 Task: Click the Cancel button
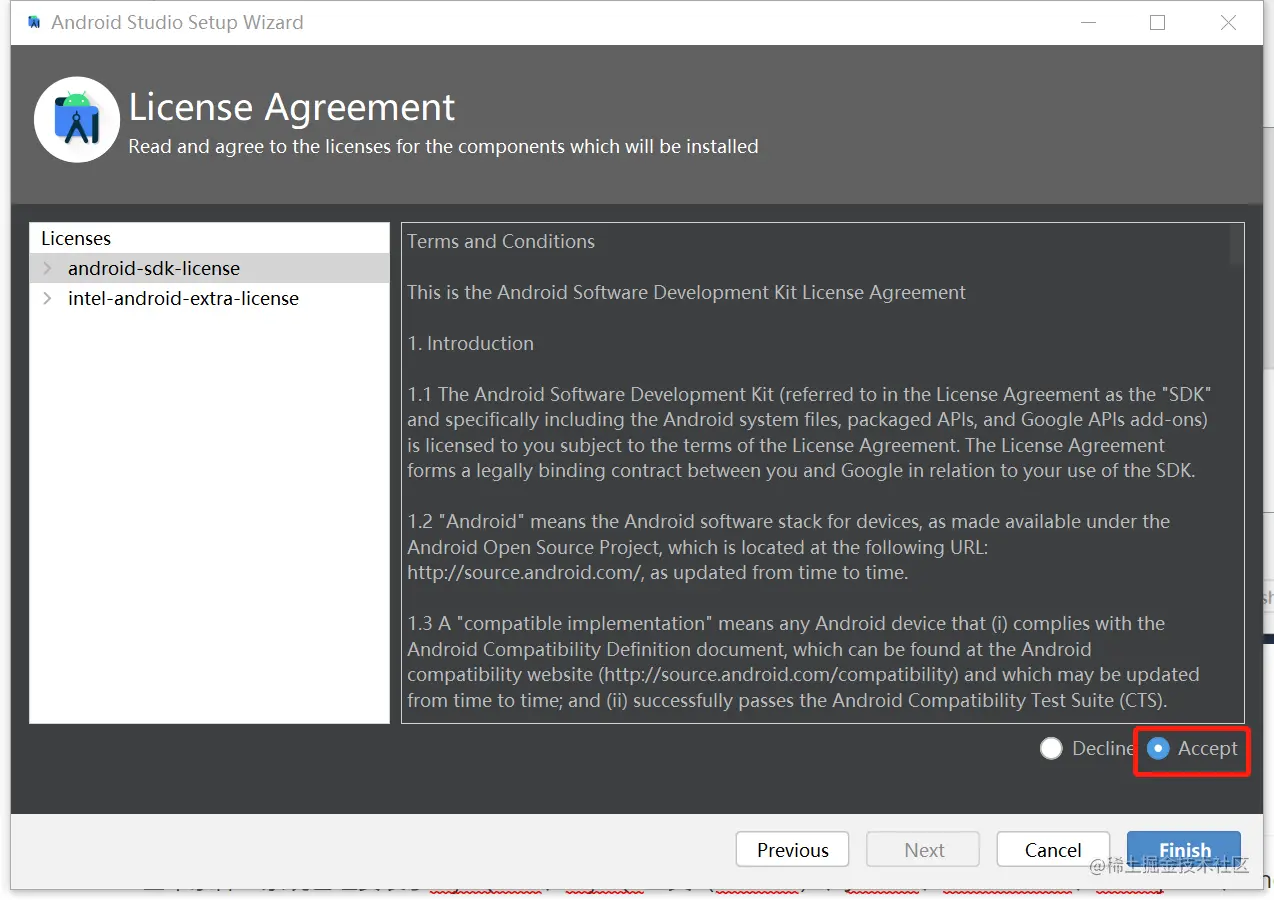(x=1053, y=850)
